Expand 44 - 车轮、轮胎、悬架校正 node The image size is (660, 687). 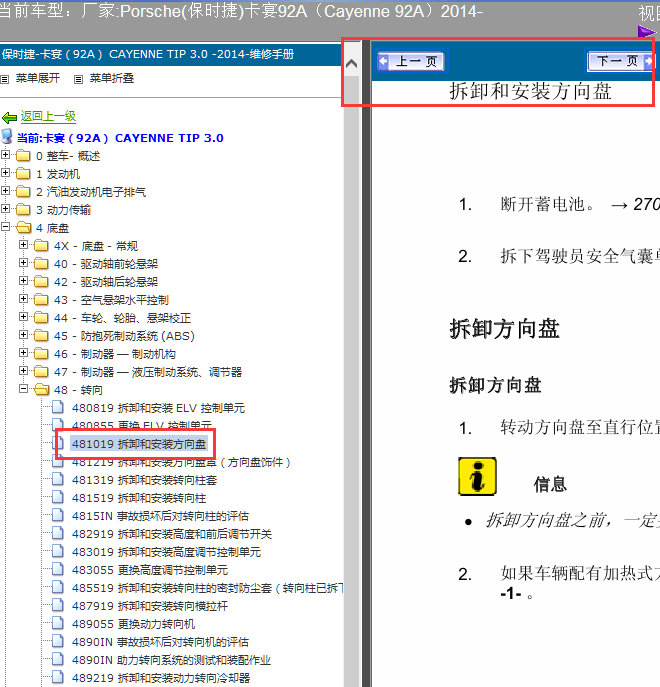pos(24,316)
